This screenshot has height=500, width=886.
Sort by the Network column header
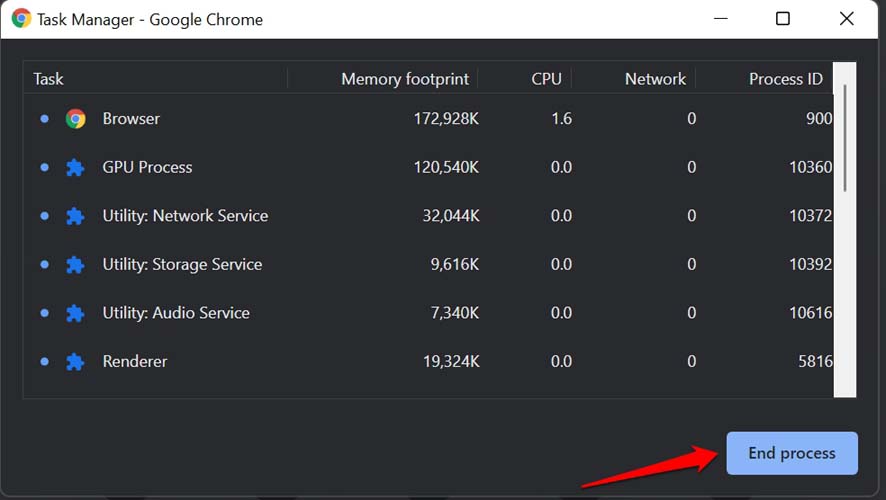click(655, 79)
